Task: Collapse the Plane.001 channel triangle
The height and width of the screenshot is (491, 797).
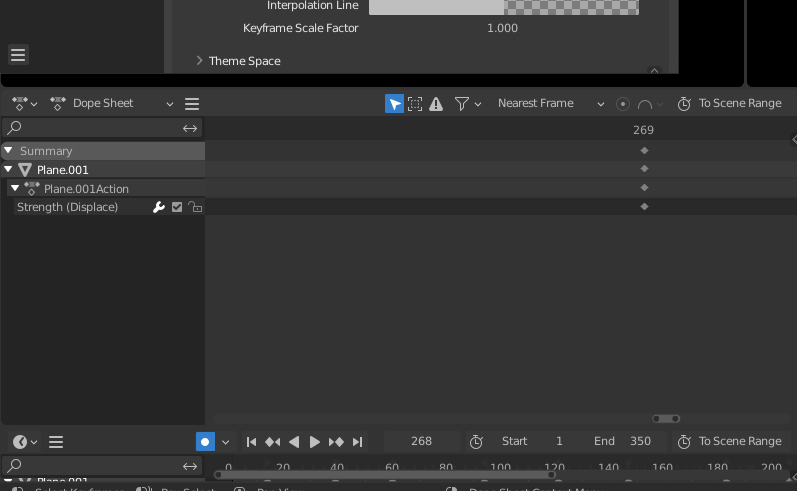Action: pyautogui.click(x=8, y=169)
